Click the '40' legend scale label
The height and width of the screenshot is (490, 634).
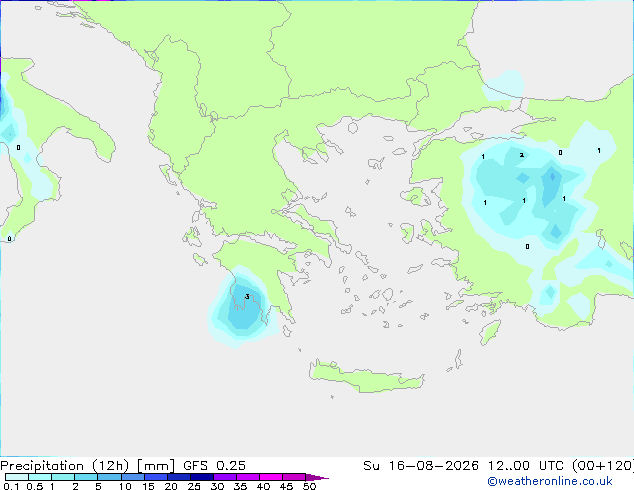[x=263, y=486]
